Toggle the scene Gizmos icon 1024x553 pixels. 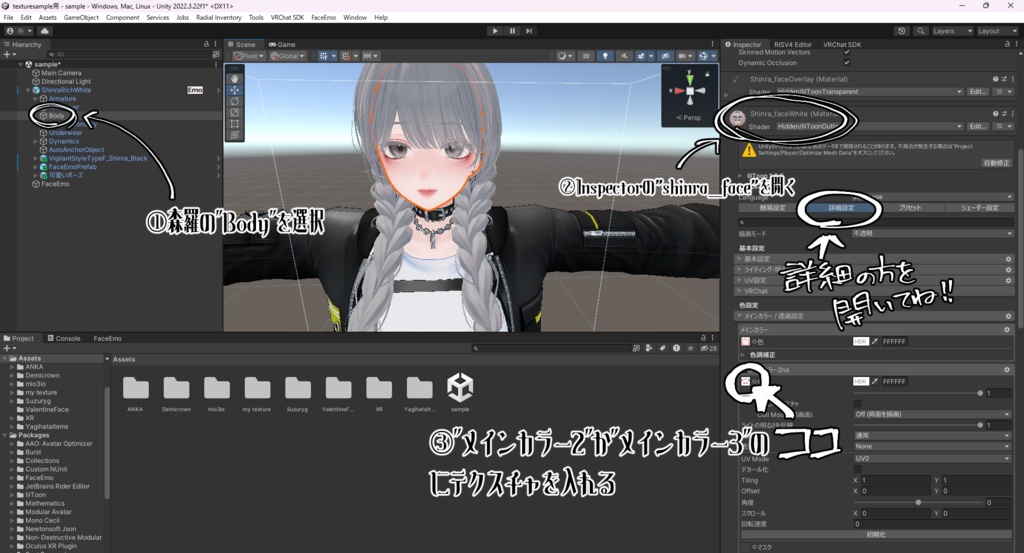coord(703,56)
